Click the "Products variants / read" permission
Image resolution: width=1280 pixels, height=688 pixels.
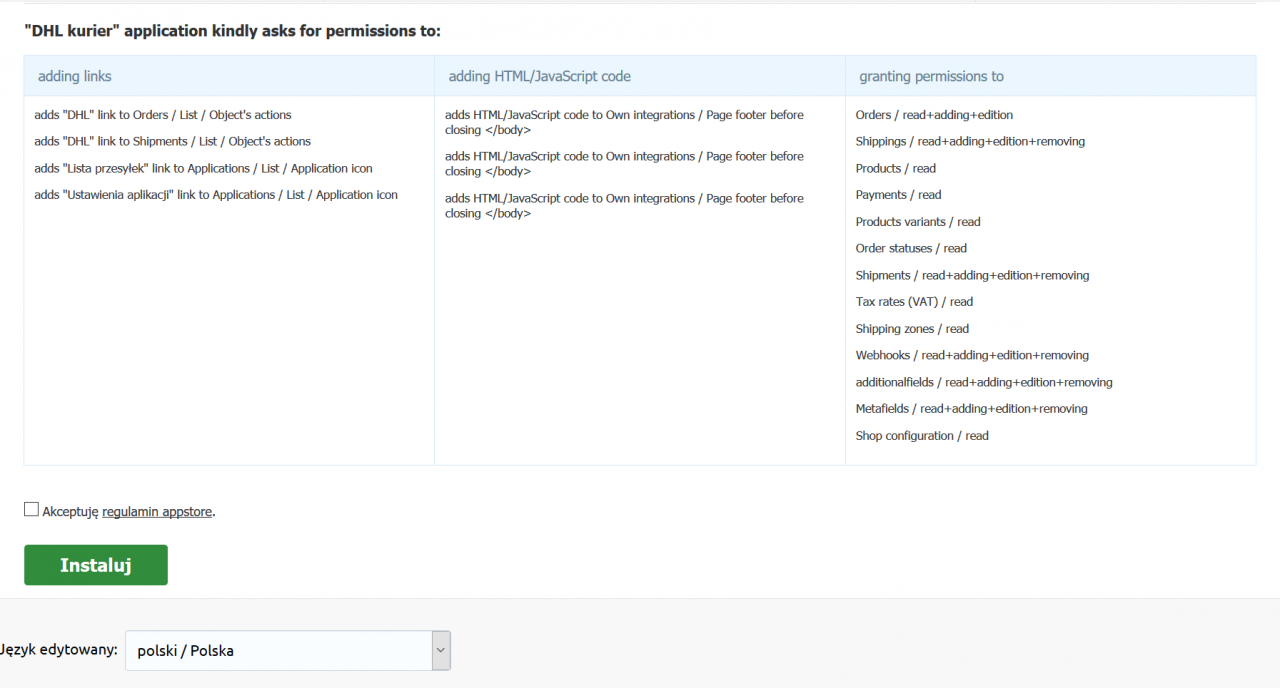click(918, 222)
